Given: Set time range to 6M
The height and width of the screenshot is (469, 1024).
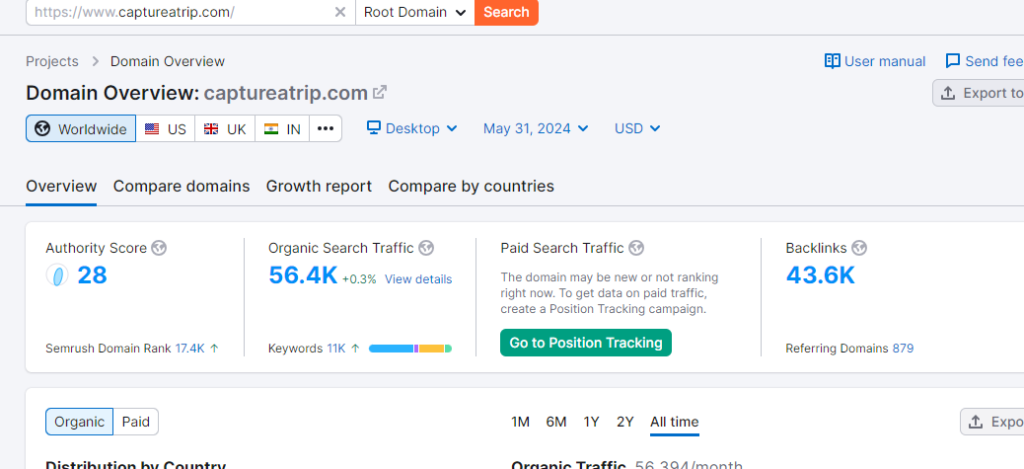Looking at the screenshot, I should click(x=556, y=422).
